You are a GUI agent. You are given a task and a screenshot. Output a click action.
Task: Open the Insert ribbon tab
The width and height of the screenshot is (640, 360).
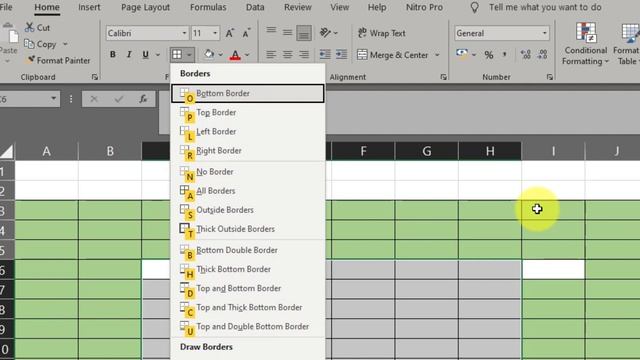89,7
